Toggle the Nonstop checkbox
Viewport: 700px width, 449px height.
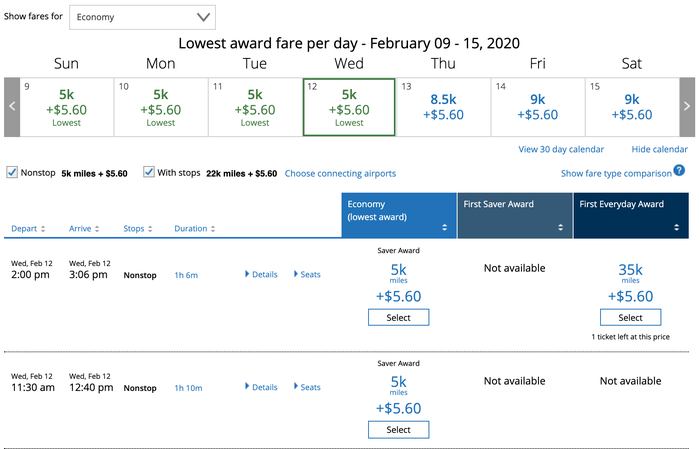point(12,172)
